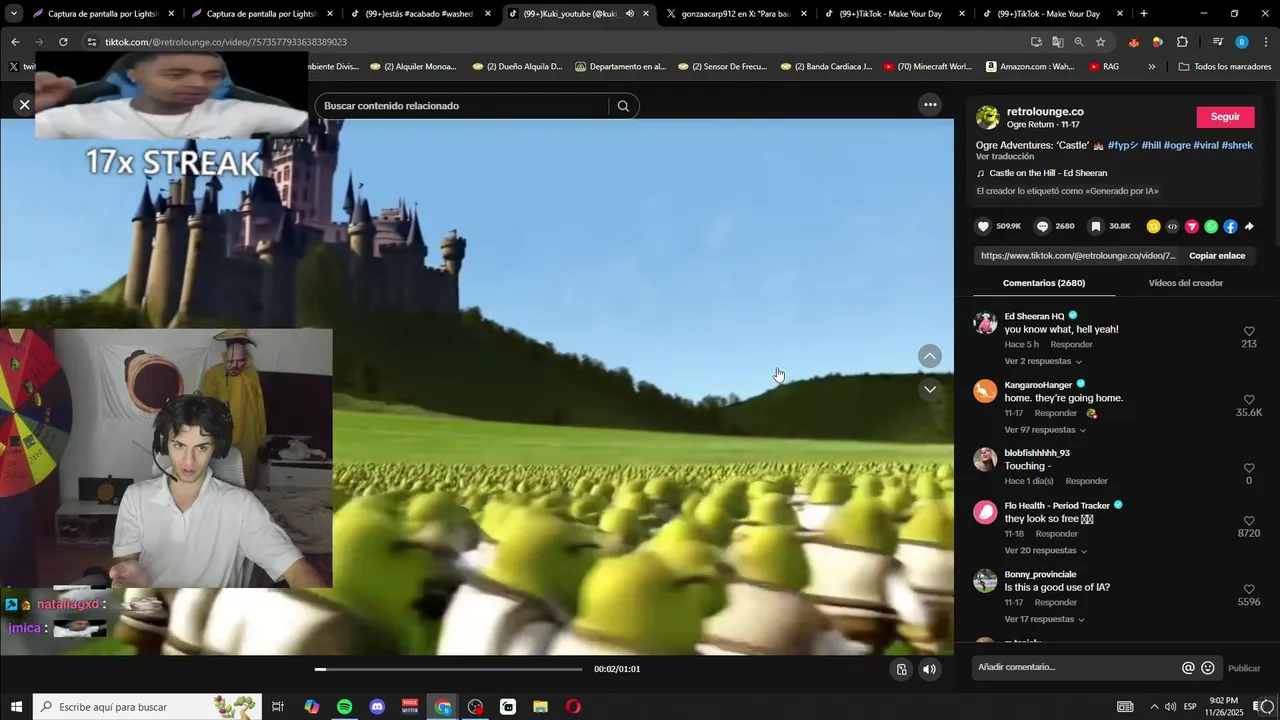Click the #shrek hashtag

pyautogui.click(x=1237, y=145)
